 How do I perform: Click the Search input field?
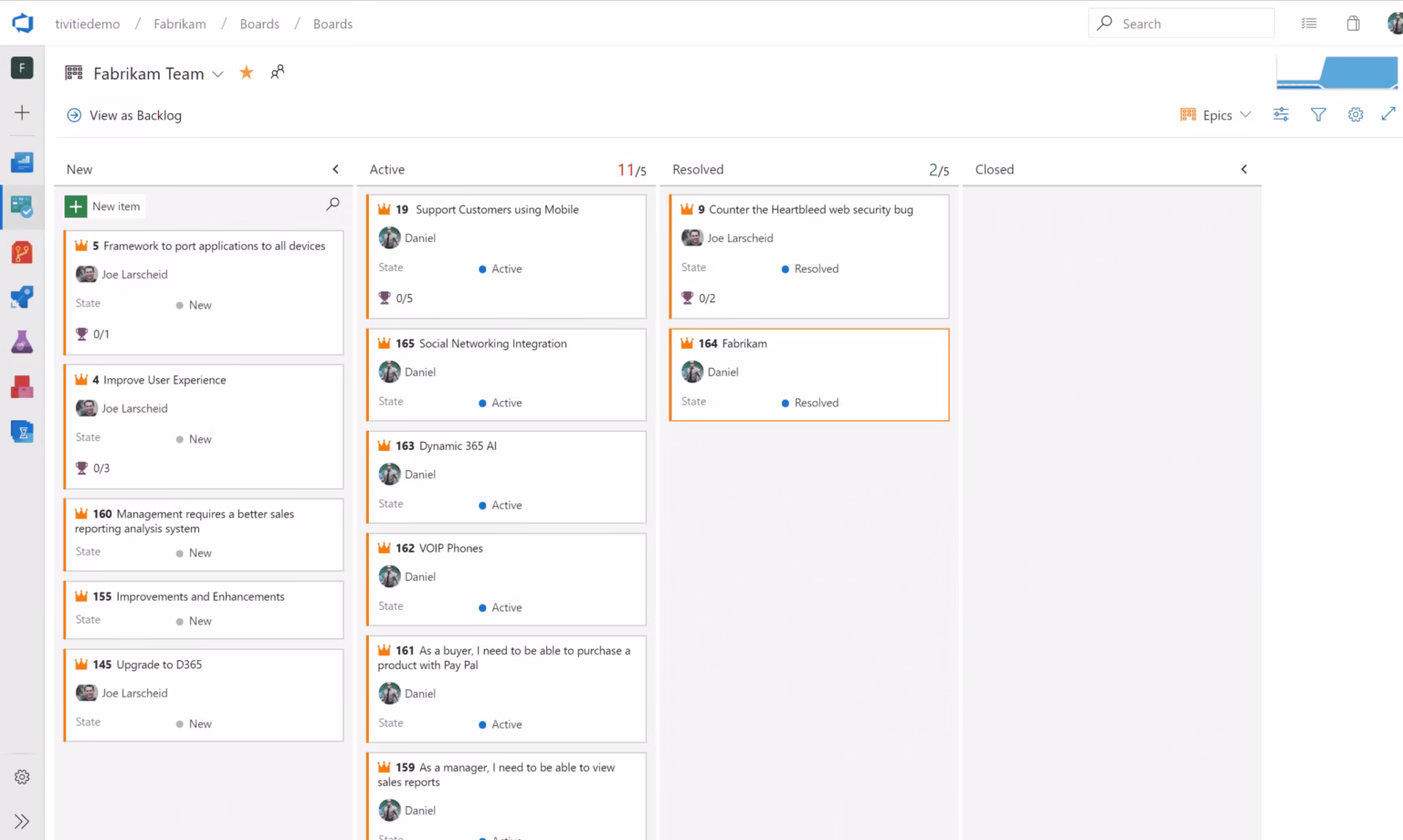(x=1181, y=24)
